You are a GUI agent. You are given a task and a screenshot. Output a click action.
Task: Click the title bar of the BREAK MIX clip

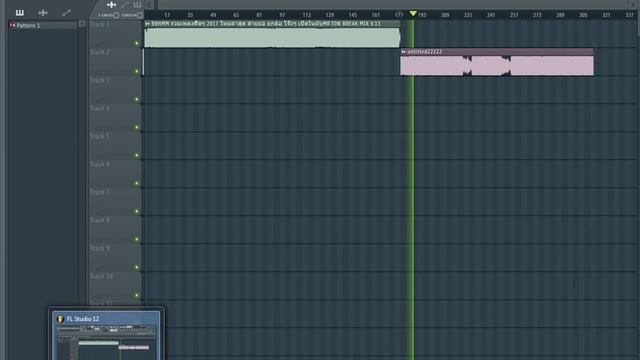[x=272, y=24]
